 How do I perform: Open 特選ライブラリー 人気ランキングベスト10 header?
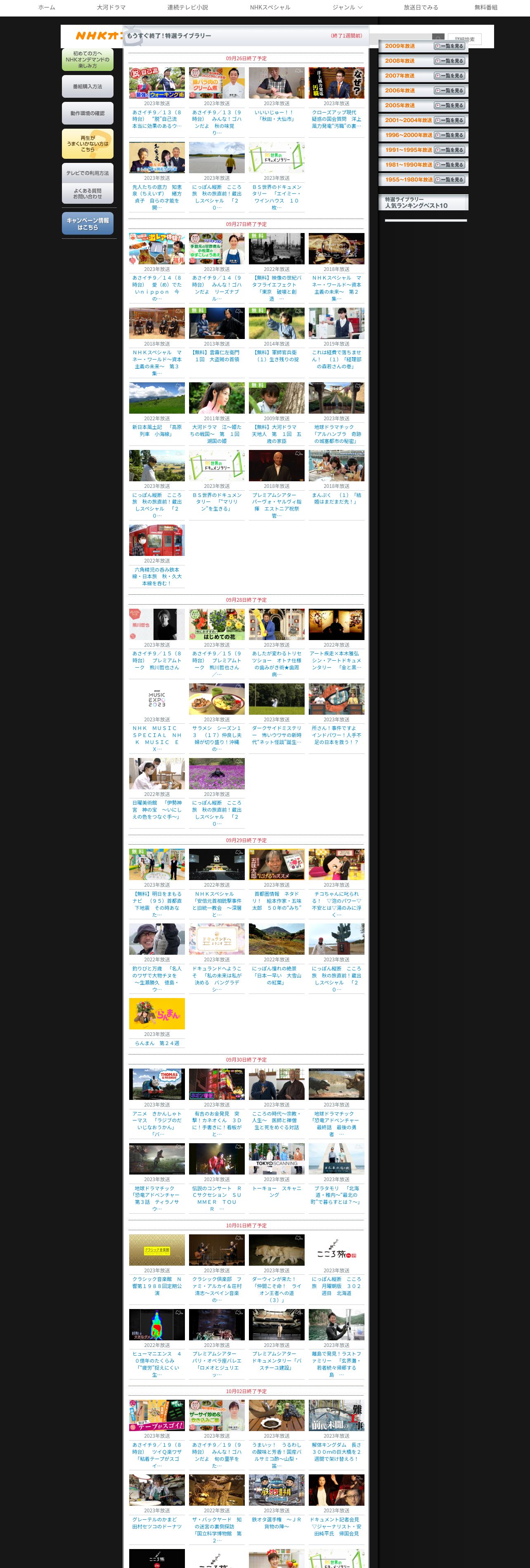coord(424,202)
